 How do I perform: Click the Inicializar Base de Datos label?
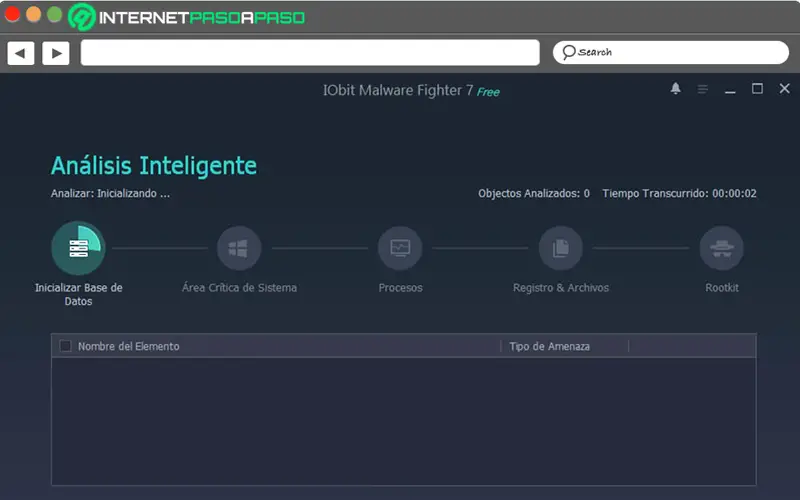79,294
